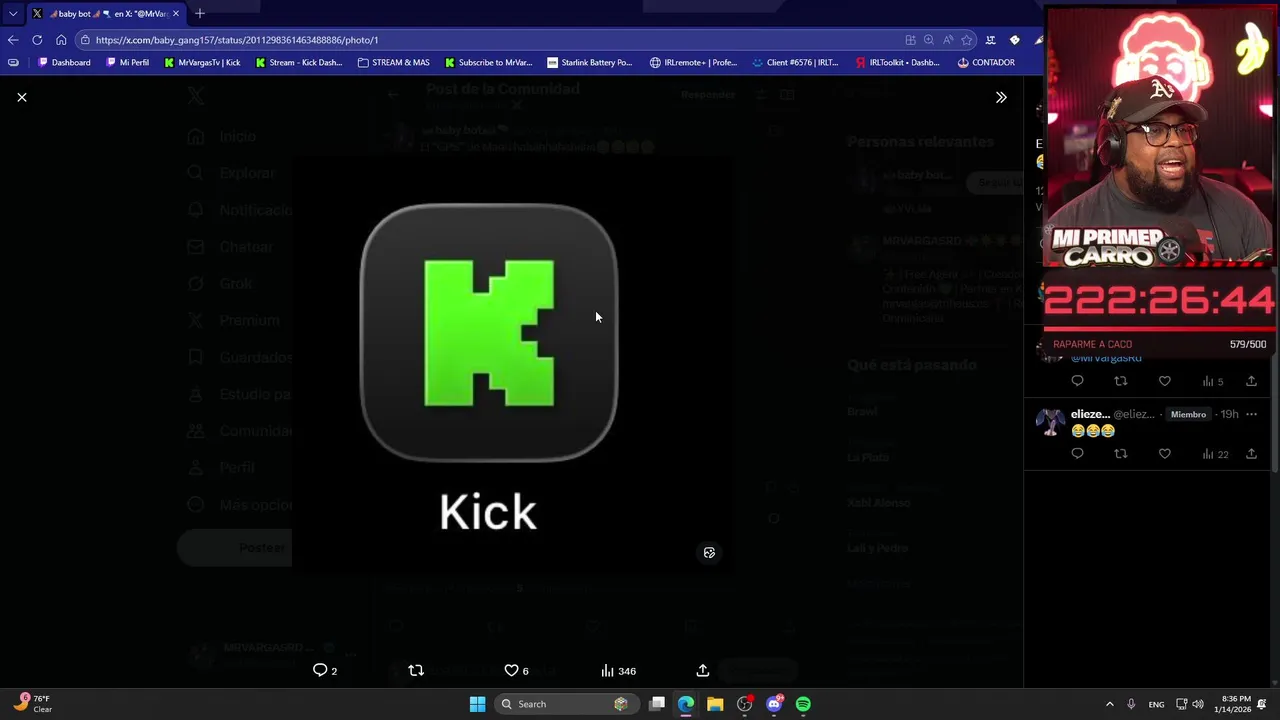Open the Mi Perfil bookmark

[x=127, y=62]
